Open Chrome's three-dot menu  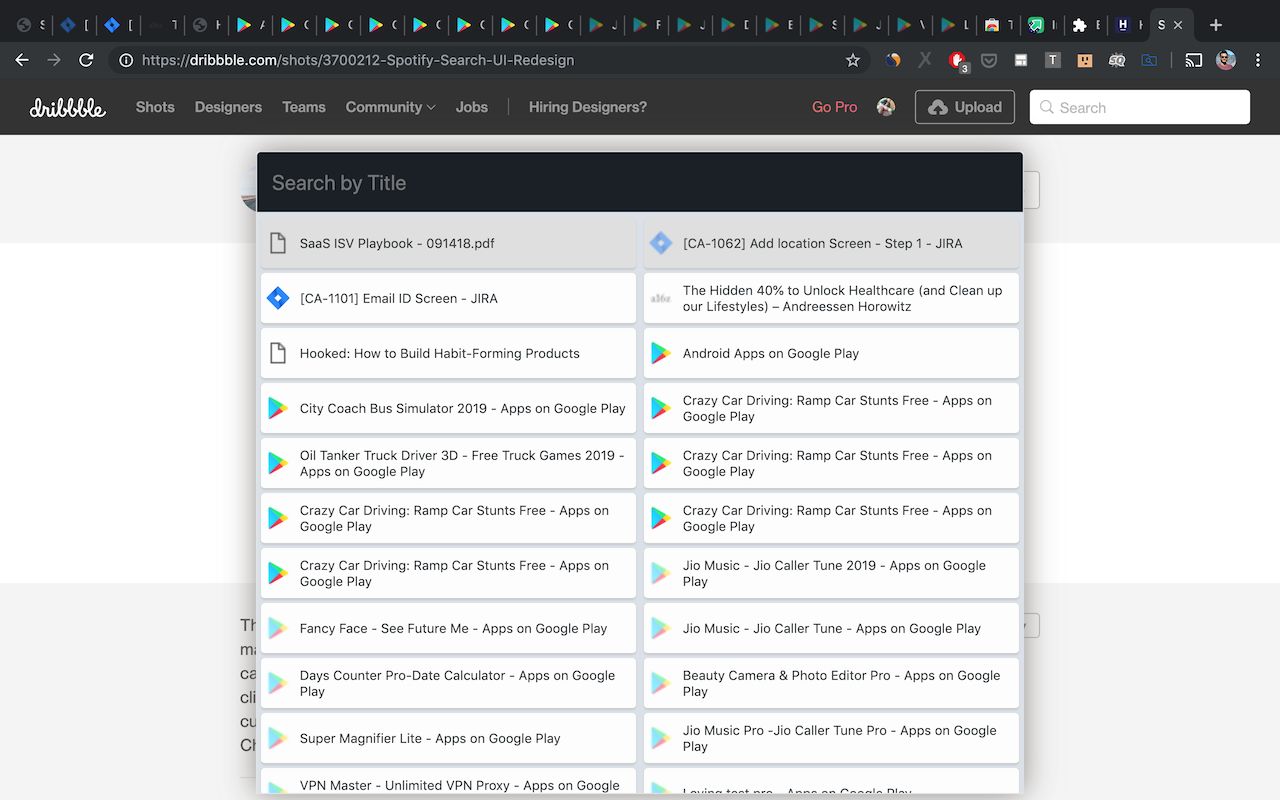pos(1258,60)
